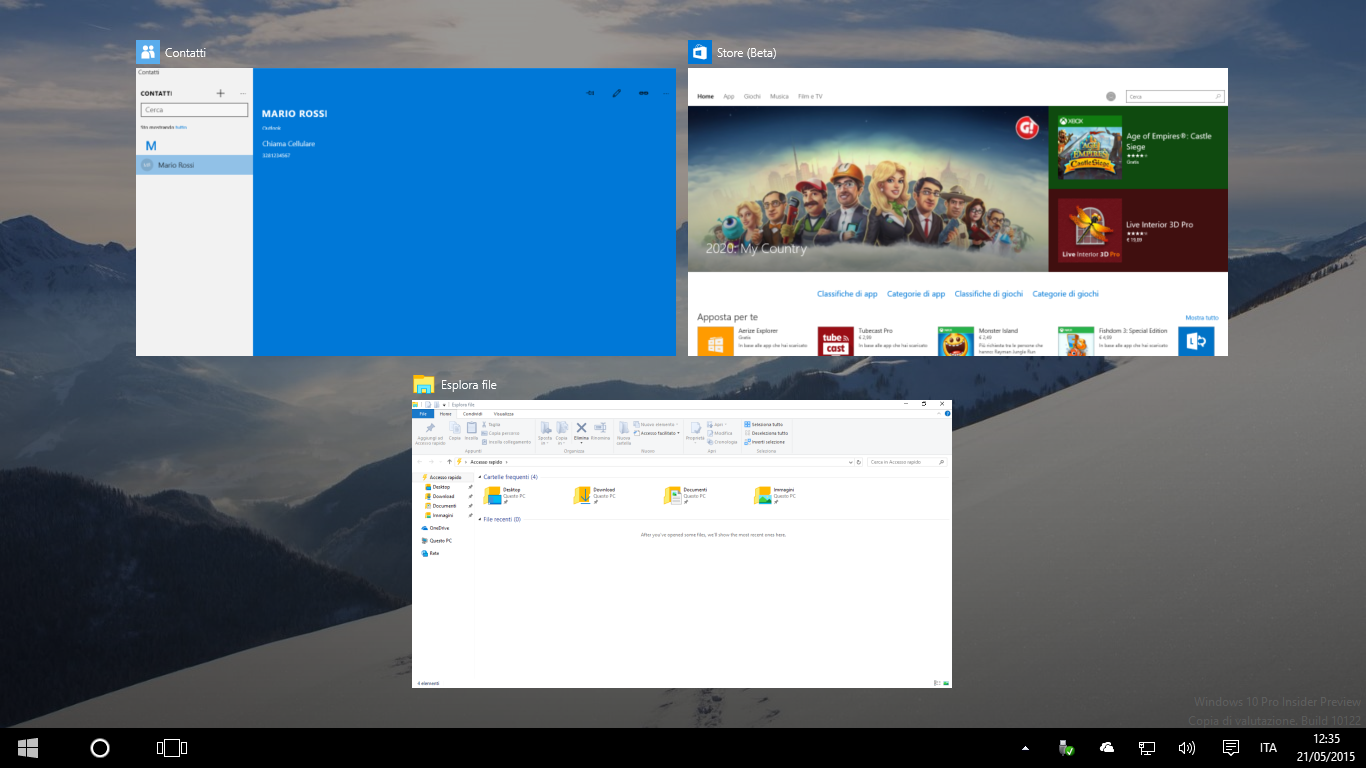Screen dimensions: 1366x768
Task: Open more options ellipsis beside CONTATTI heading
Action: coord(243,93)
